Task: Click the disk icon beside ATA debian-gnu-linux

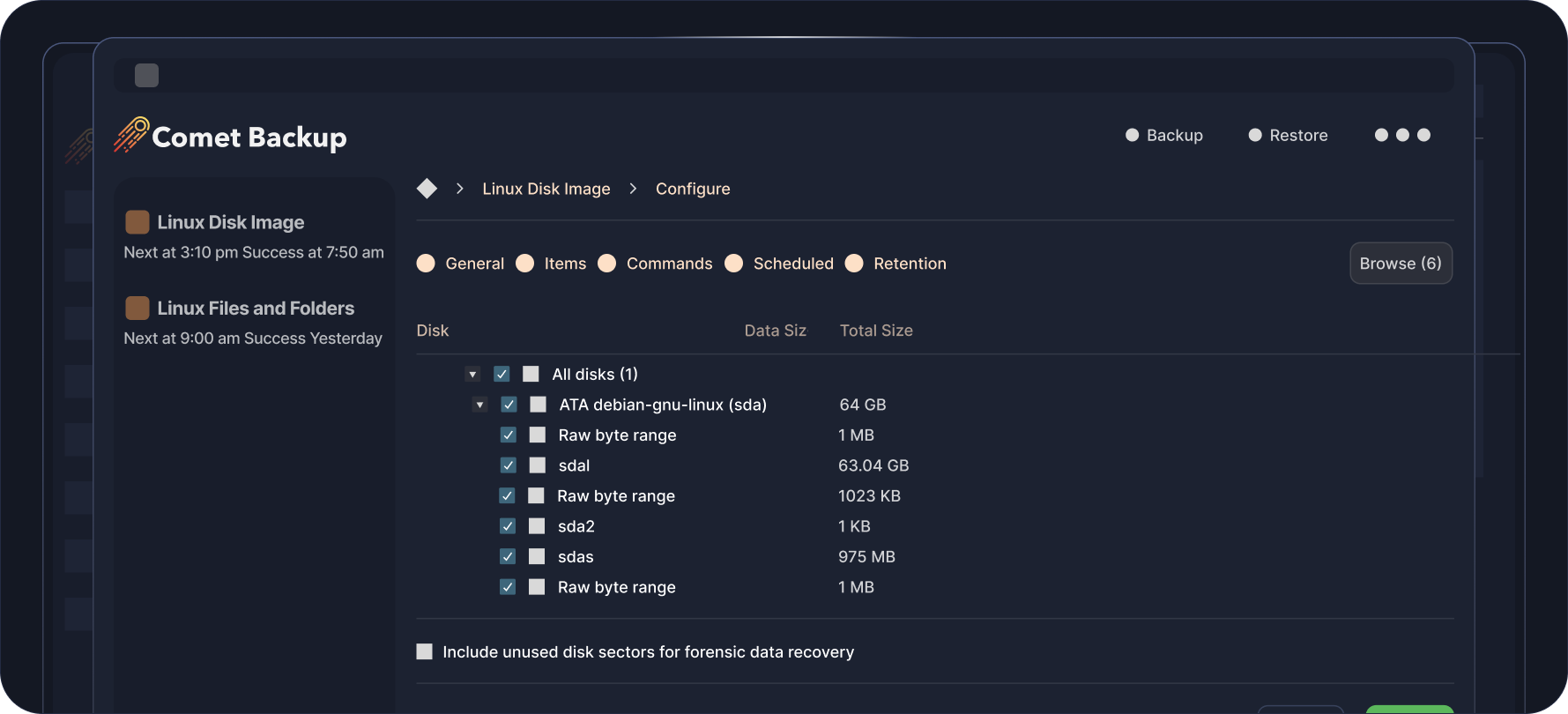Action: click(x=538, y=405)
